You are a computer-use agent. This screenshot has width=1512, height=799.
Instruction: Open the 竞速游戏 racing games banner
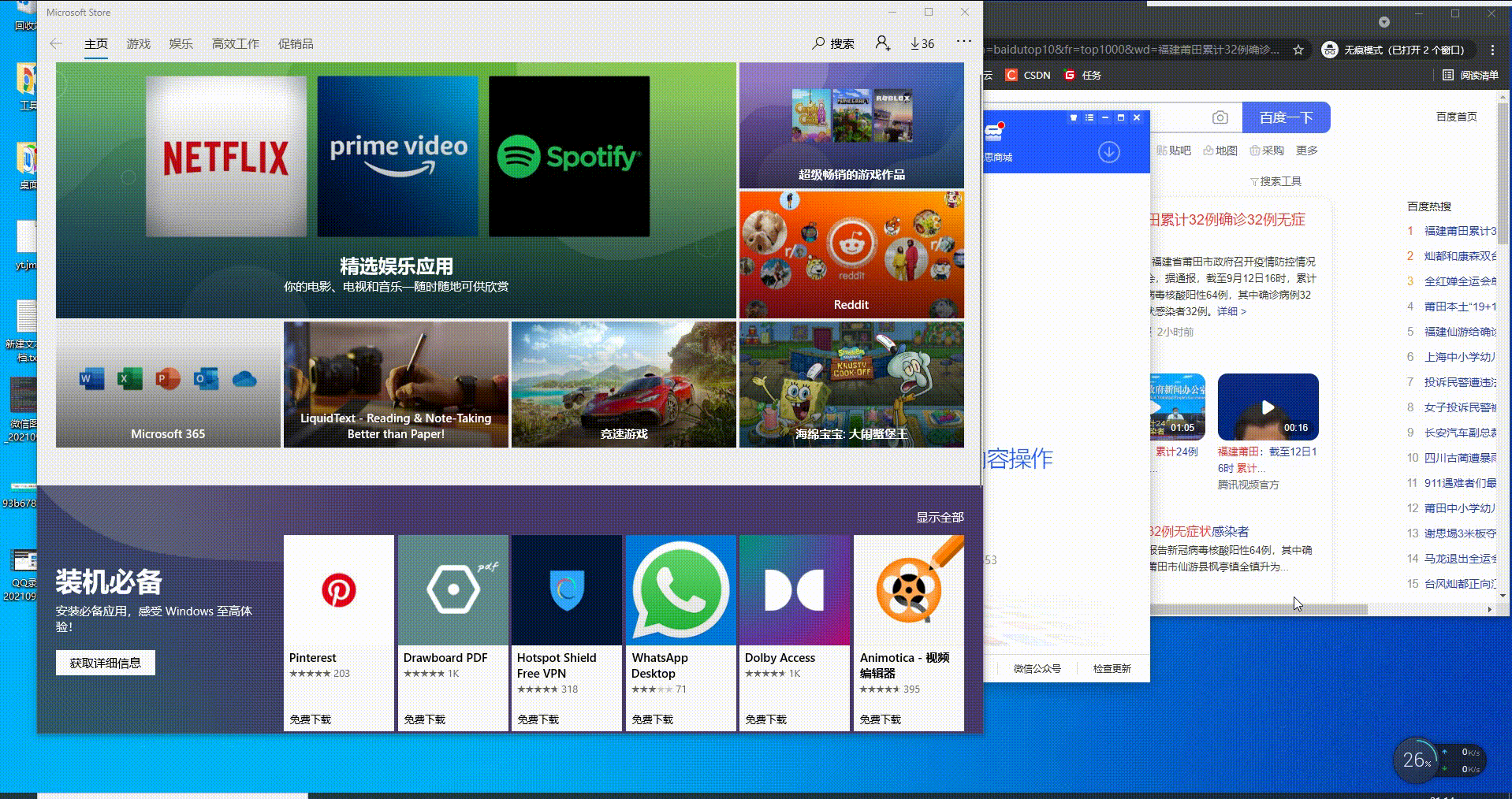point(624,385)
